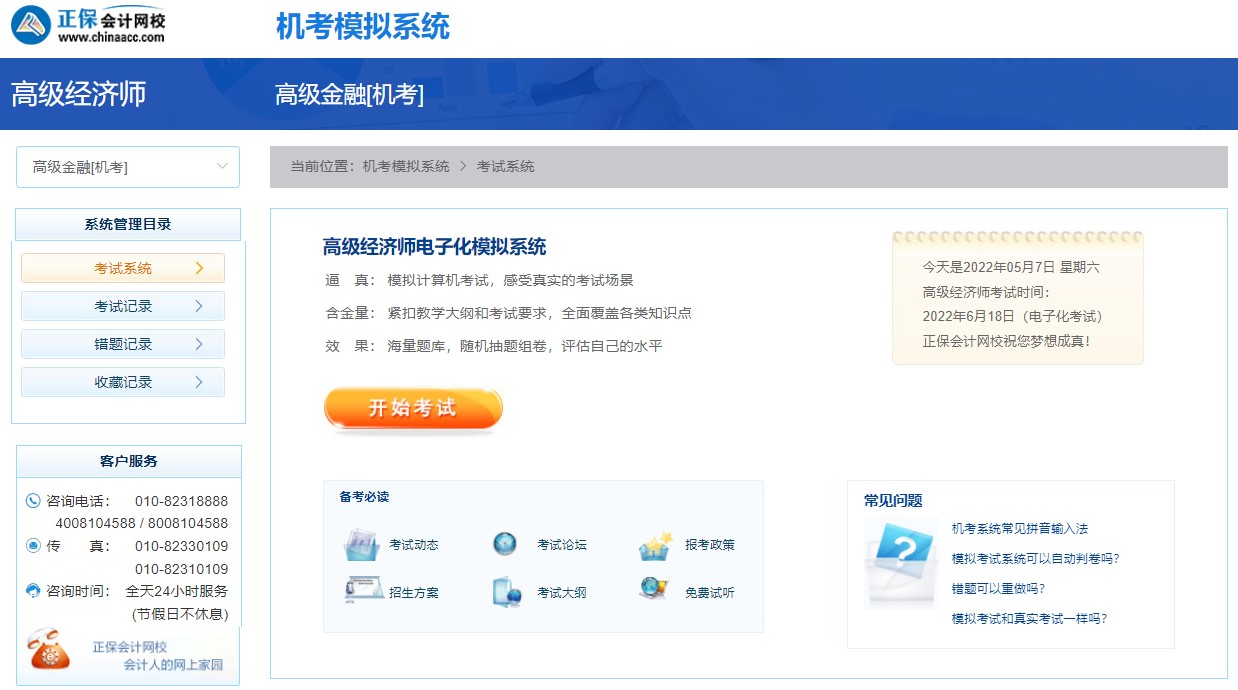
Task: Select 考试系统 in the sidebar menu
Action: (x=123, y=268)
